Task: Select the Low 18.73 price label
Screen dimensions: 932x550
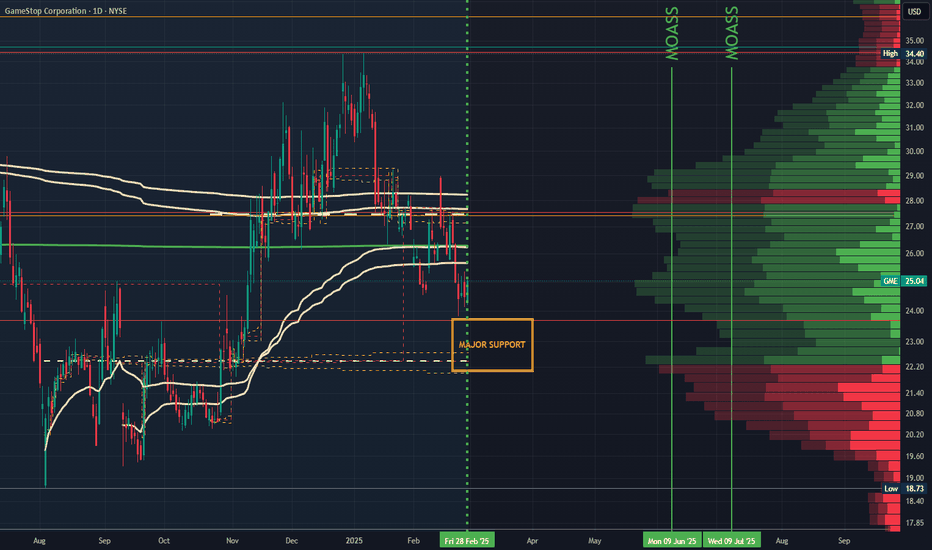Action: tap(903, 488)
